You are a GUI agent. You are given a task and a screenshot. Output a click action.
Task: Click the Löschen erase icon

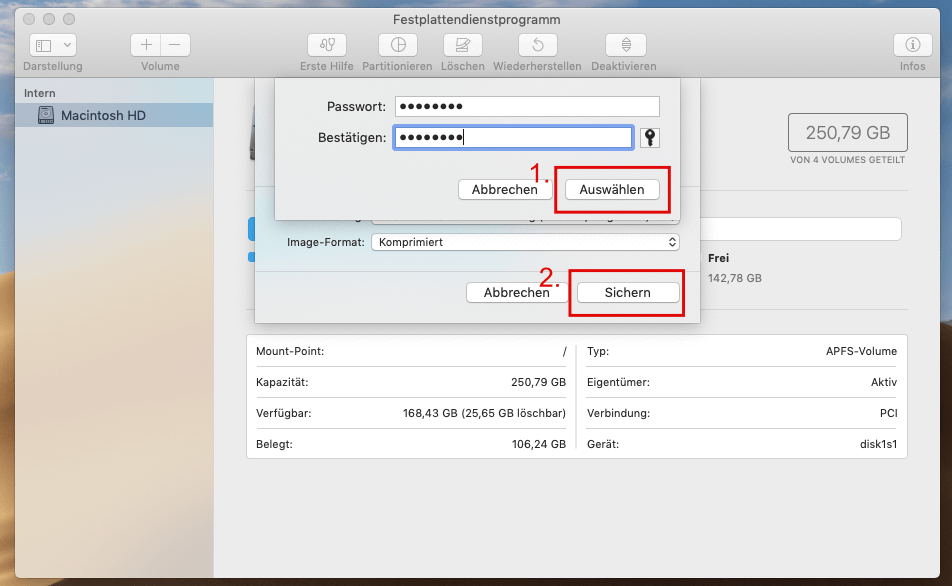(x=462, y=45)
